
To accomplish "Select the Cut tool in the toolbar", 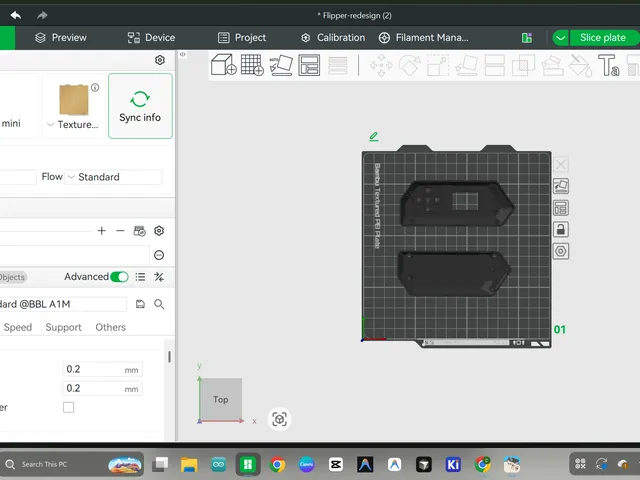I will tap(495, 65).
